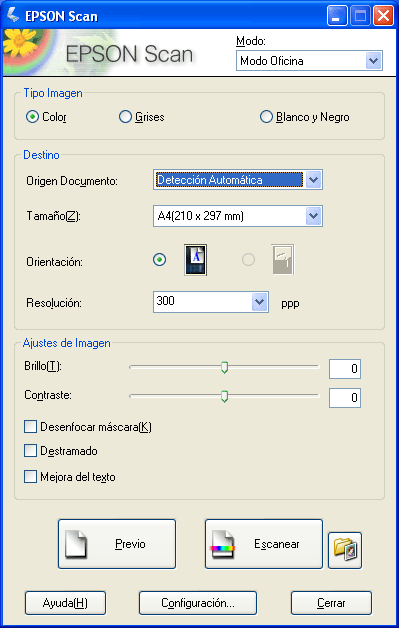The height and width of the screenshot is (628, 399).
Task: Choose the landscape orientation radio button
Action: 248,260
